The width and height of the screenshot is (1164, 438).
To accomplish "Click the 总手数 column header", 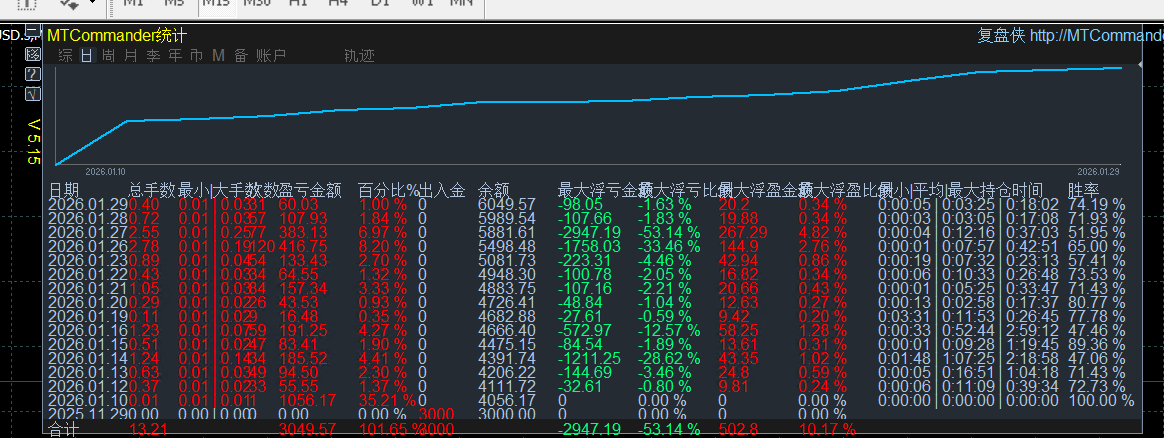I will click(152, 191).
